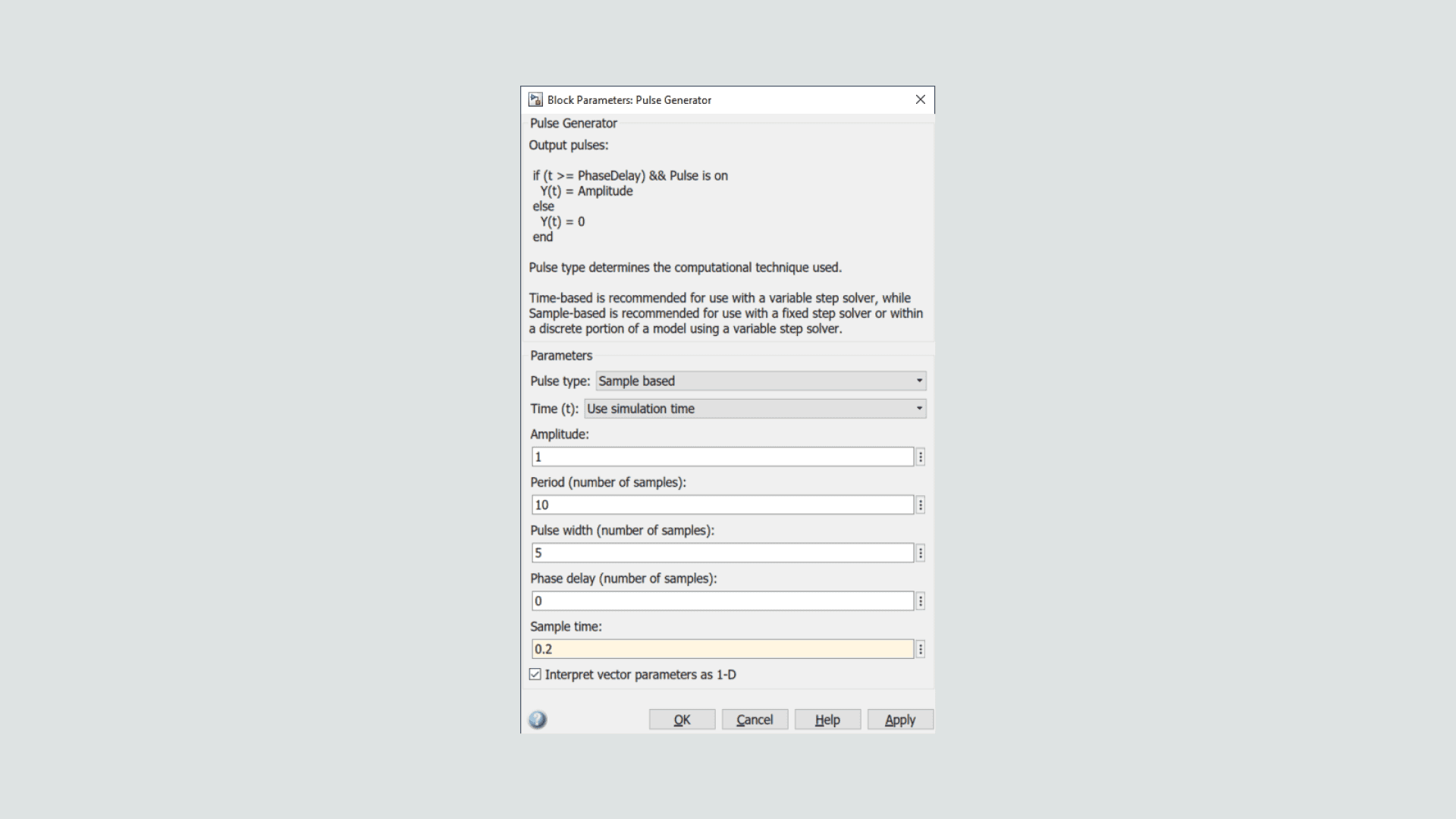Focus the Period number of samples field

(722, 505)
